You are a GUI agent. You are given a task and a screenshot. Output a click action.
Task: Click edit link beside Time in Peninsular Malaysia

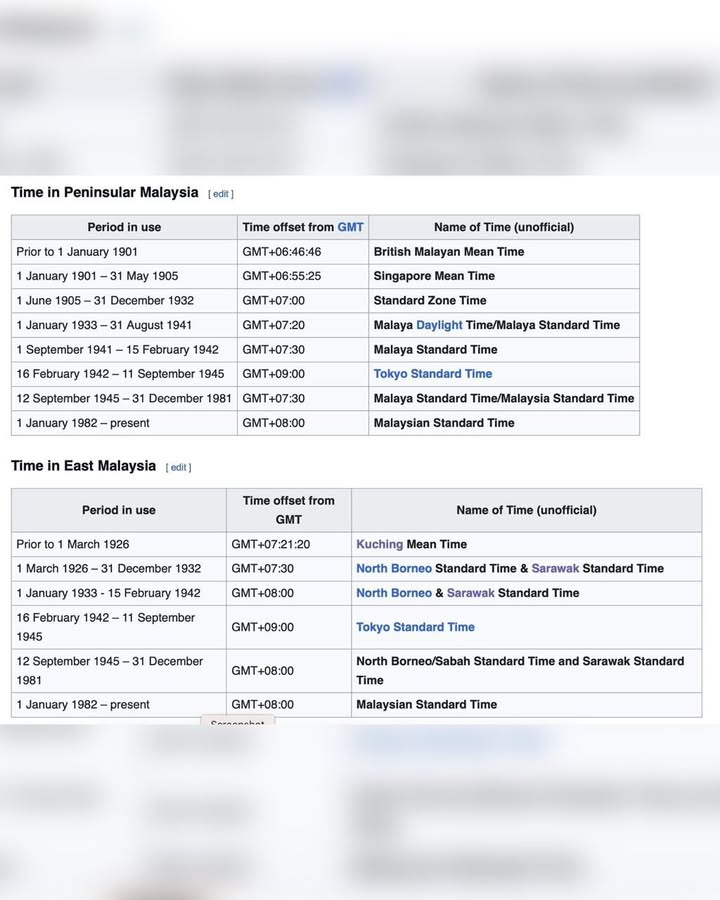pos(221,194)
